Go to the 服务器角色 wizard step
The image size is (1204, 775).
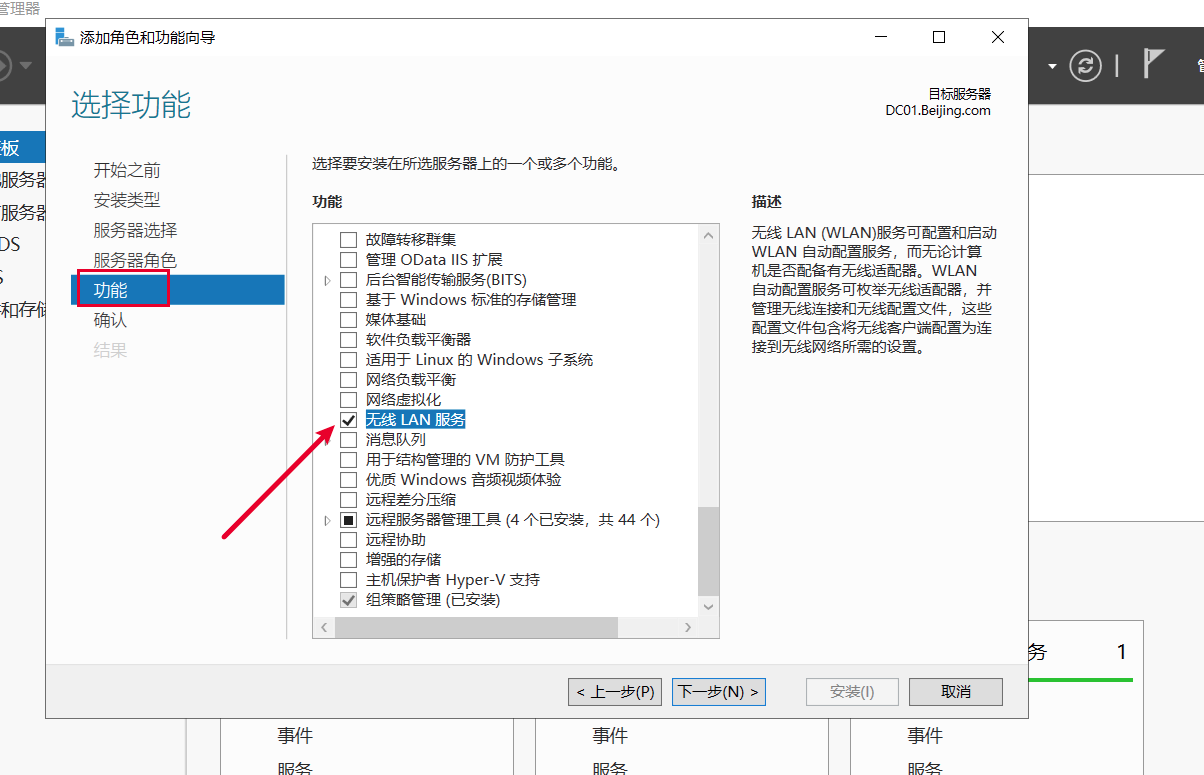pos(135,260)
